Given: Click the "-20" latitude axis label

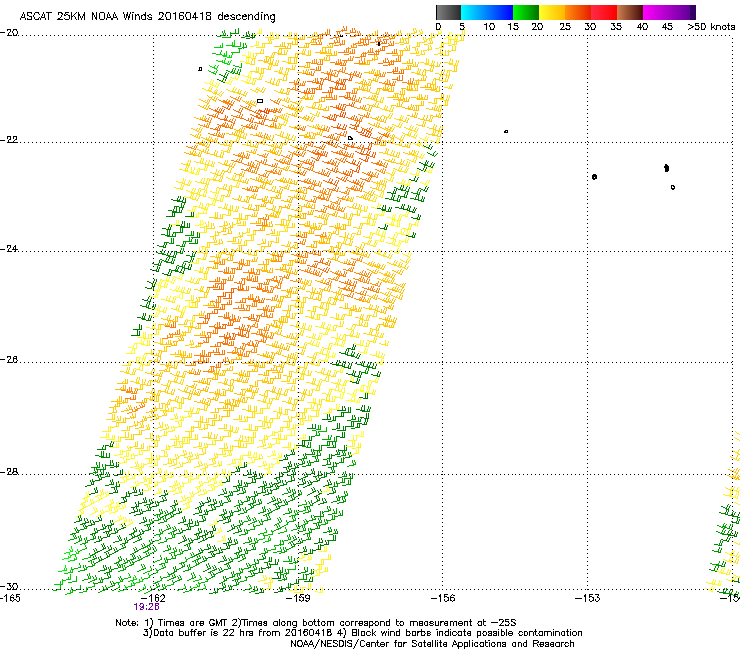Looking at the screenshot, I should (9, 33).
